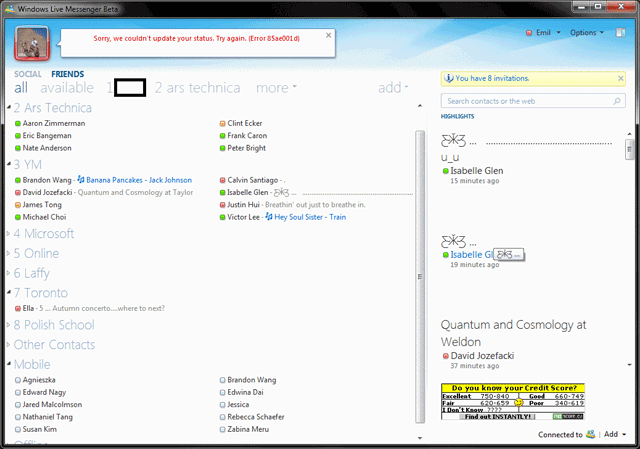Open the 'You have 8 invitations' notice
The image size is (640, 449).
(492, 78)
